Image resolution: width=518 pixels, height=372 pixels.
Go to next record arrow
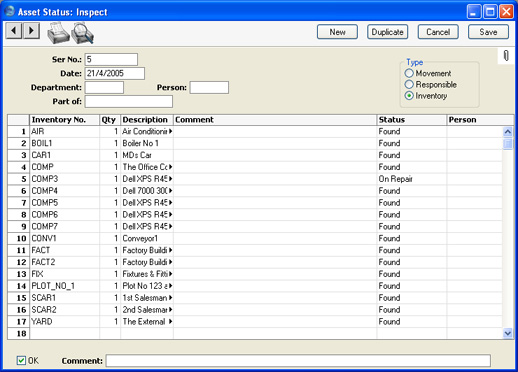[x=31, y=31]
